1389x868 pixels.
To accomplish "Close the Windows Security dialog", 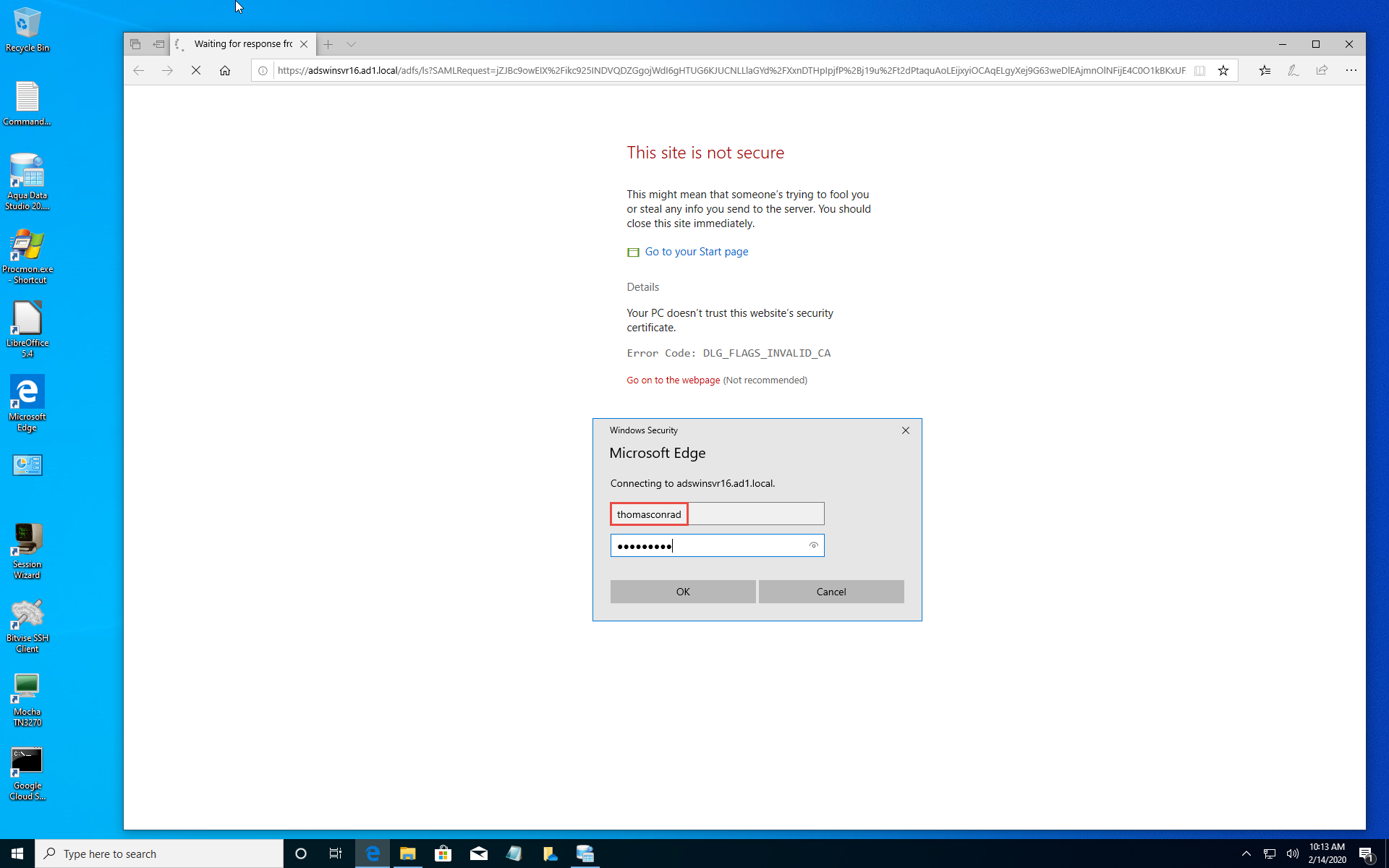I will pyautogui.click(x=906, y=430).
